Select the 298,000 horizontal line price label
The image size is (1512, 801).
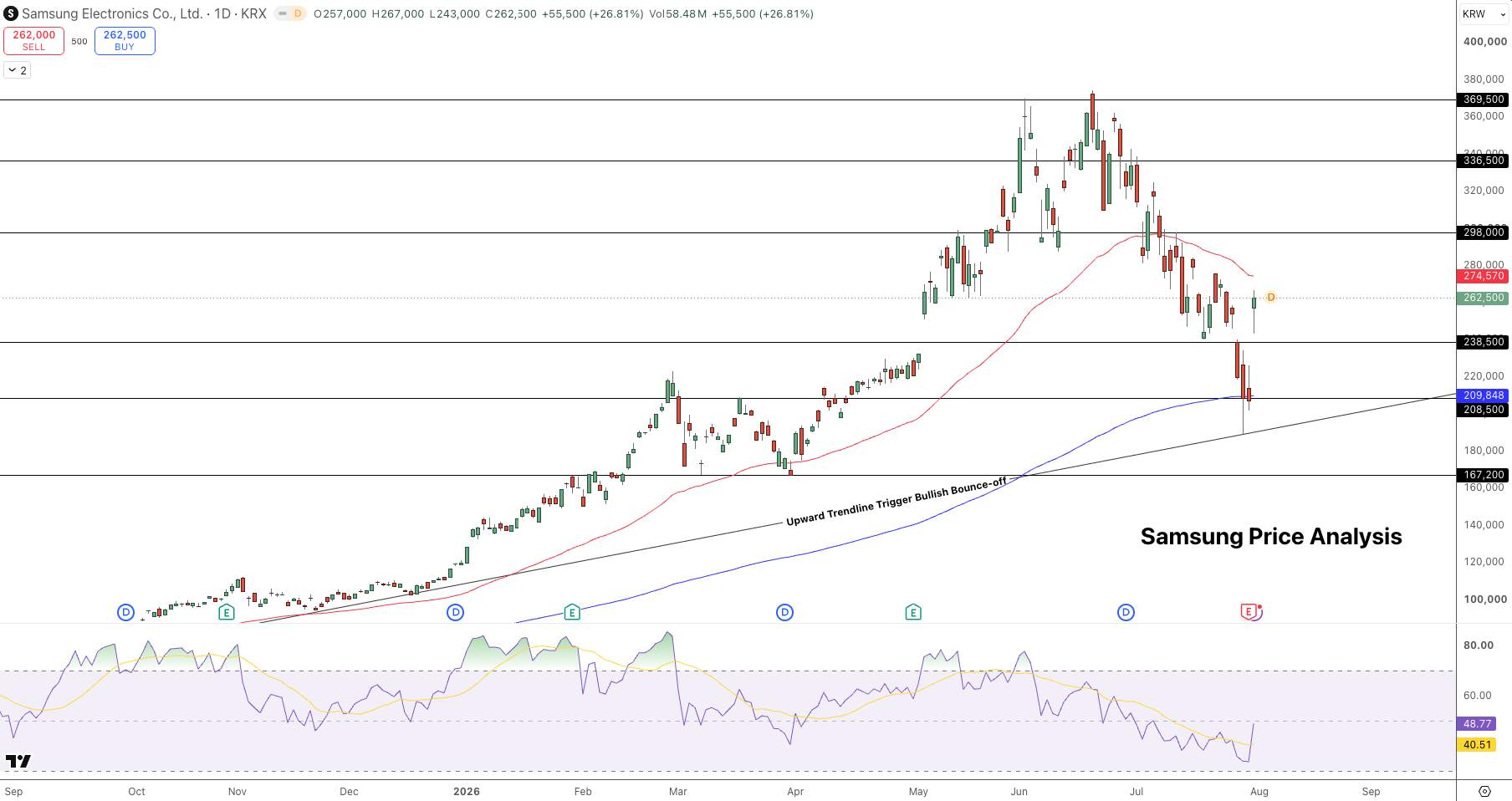(1484, 232)
